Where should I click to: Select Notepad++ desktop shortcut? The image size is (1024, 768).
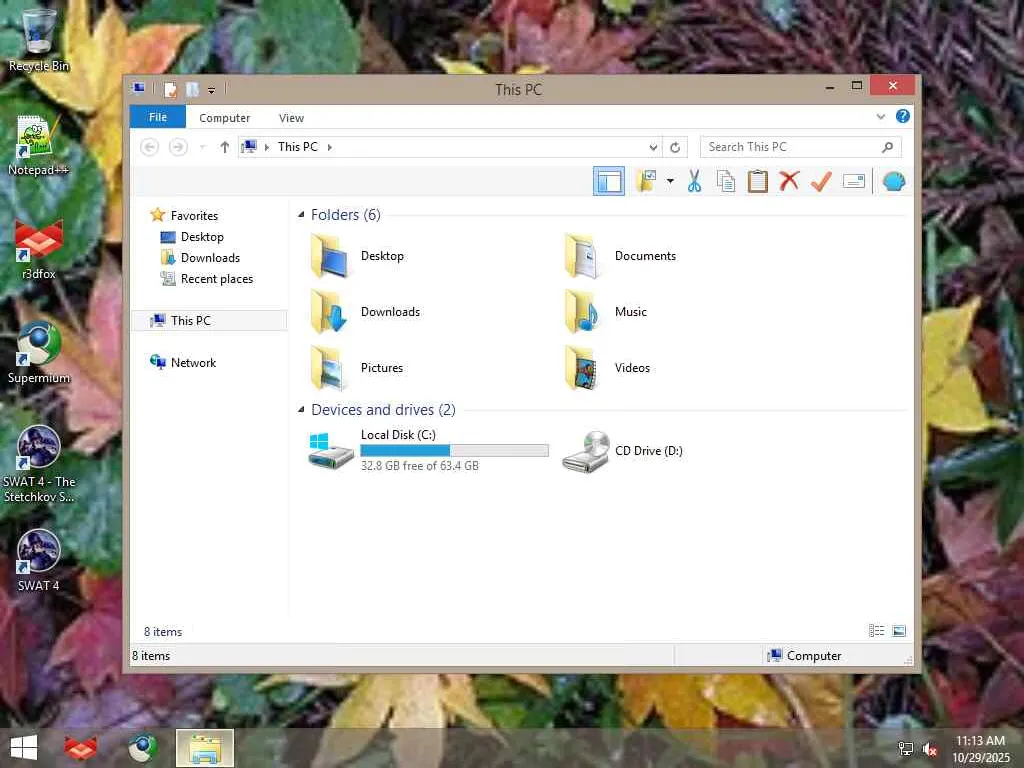38,145
